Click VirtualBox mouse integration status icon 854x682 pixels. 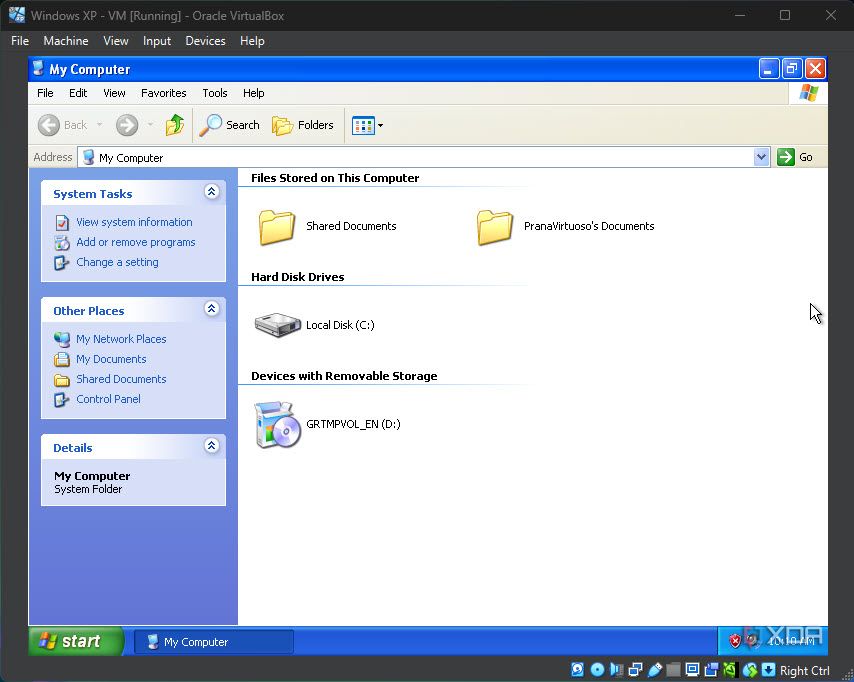click(x=749, y=669)
